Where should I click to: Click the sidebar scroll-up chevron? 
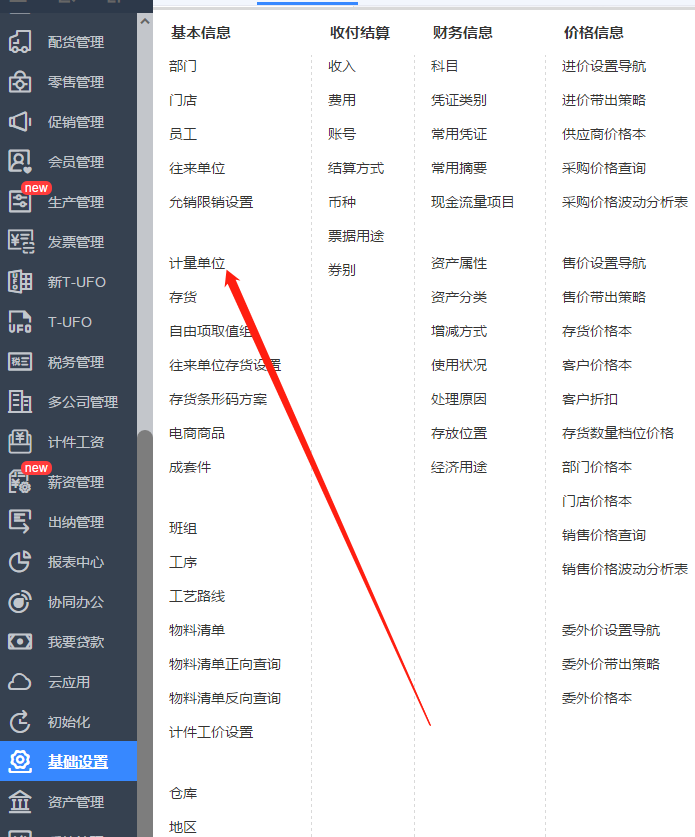pyautogui.click(x=145, y=21)
